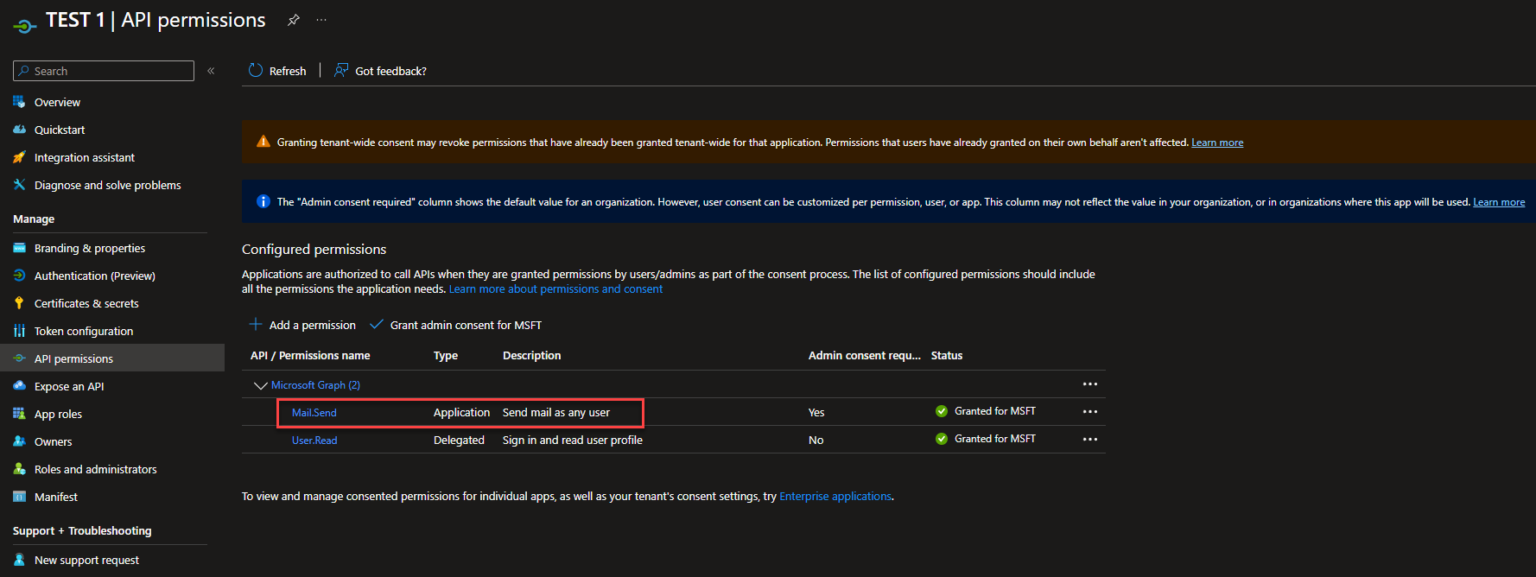Collapse the sidebar with double-chevron icon
1536x577 pixels.
tap(211, 71)
